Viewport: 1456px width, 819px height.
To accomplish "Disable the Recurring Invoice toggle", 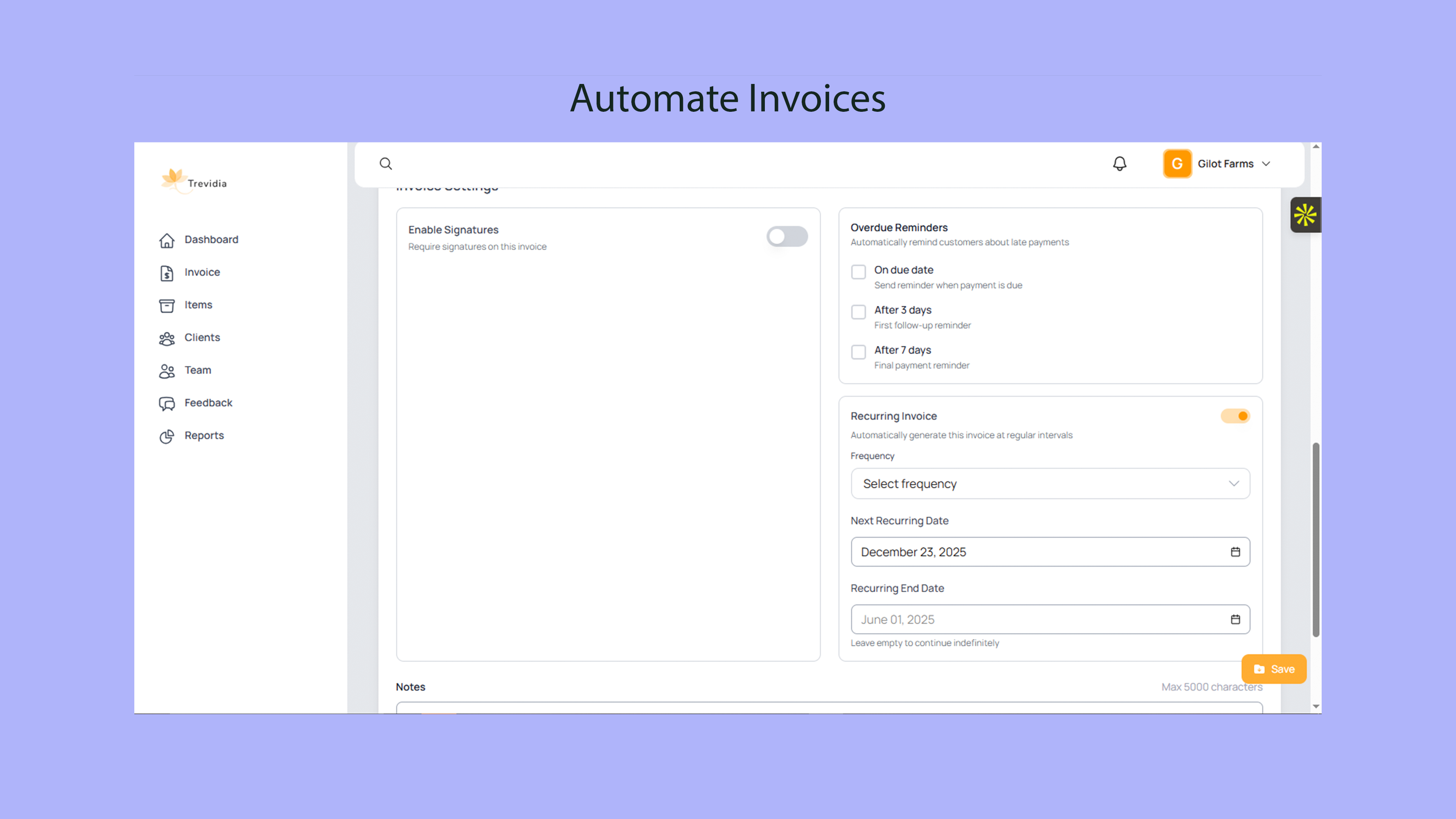I will point(1235,415).
